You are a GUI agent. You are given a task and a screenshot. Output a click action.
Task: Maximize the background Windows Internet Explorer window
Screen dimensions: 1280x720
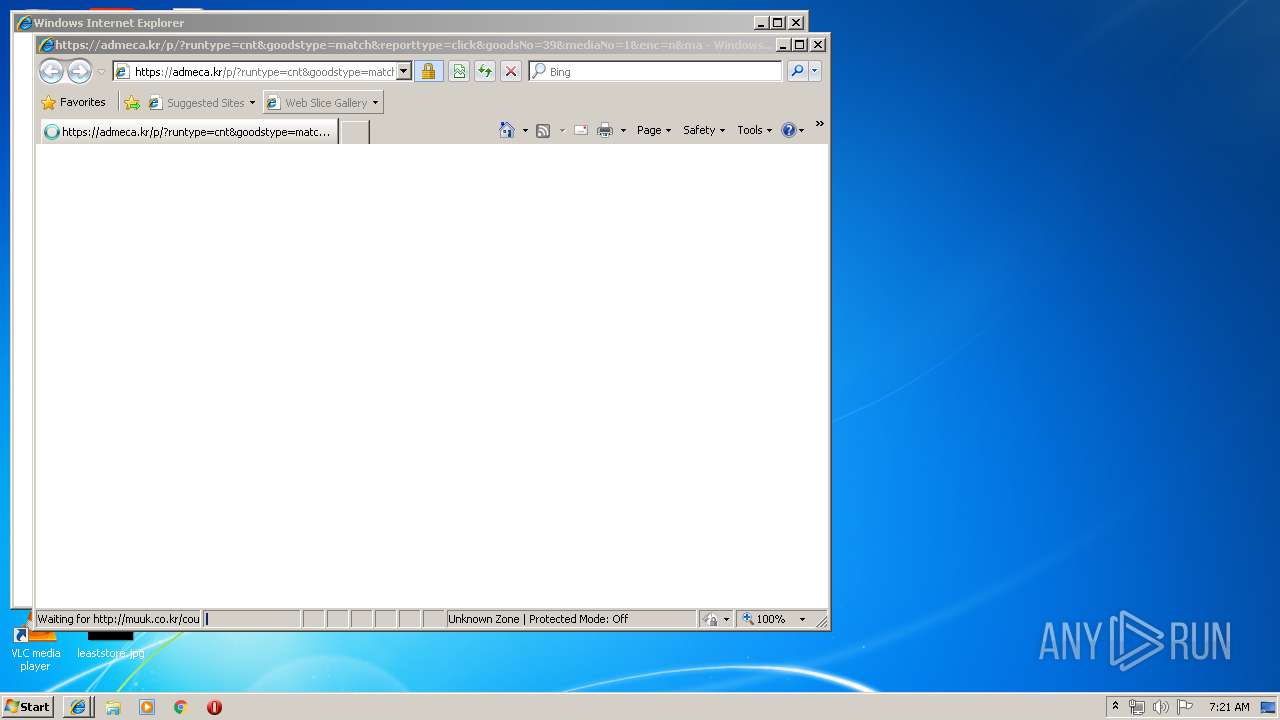(x=778, y=23)
